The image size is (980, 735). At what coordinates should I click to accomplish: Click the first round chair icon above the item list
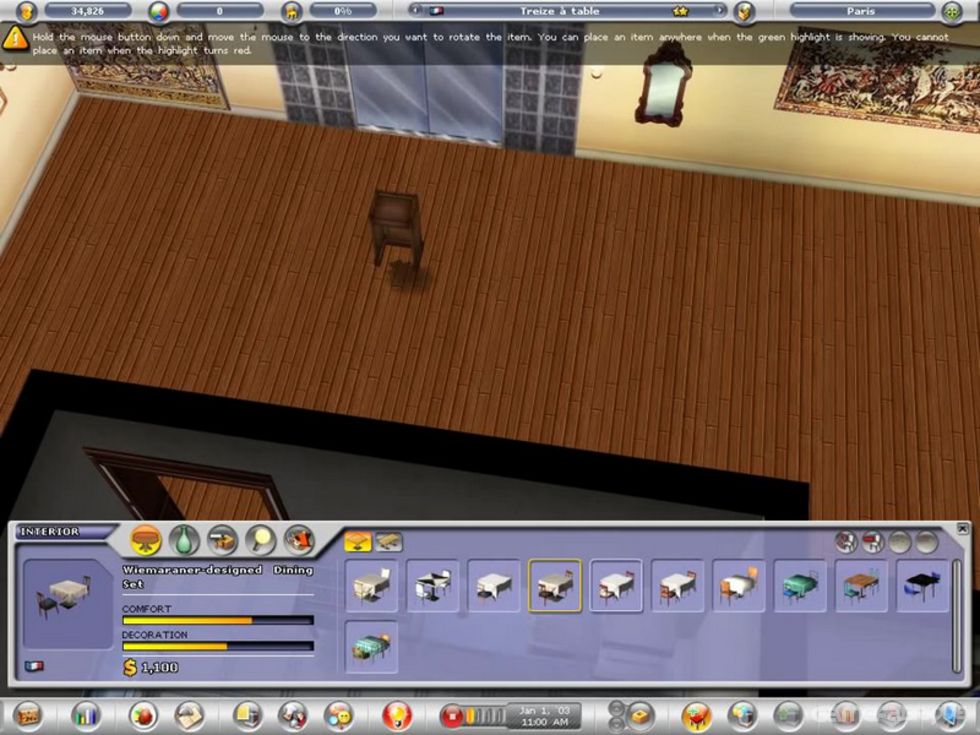(846, 542)
